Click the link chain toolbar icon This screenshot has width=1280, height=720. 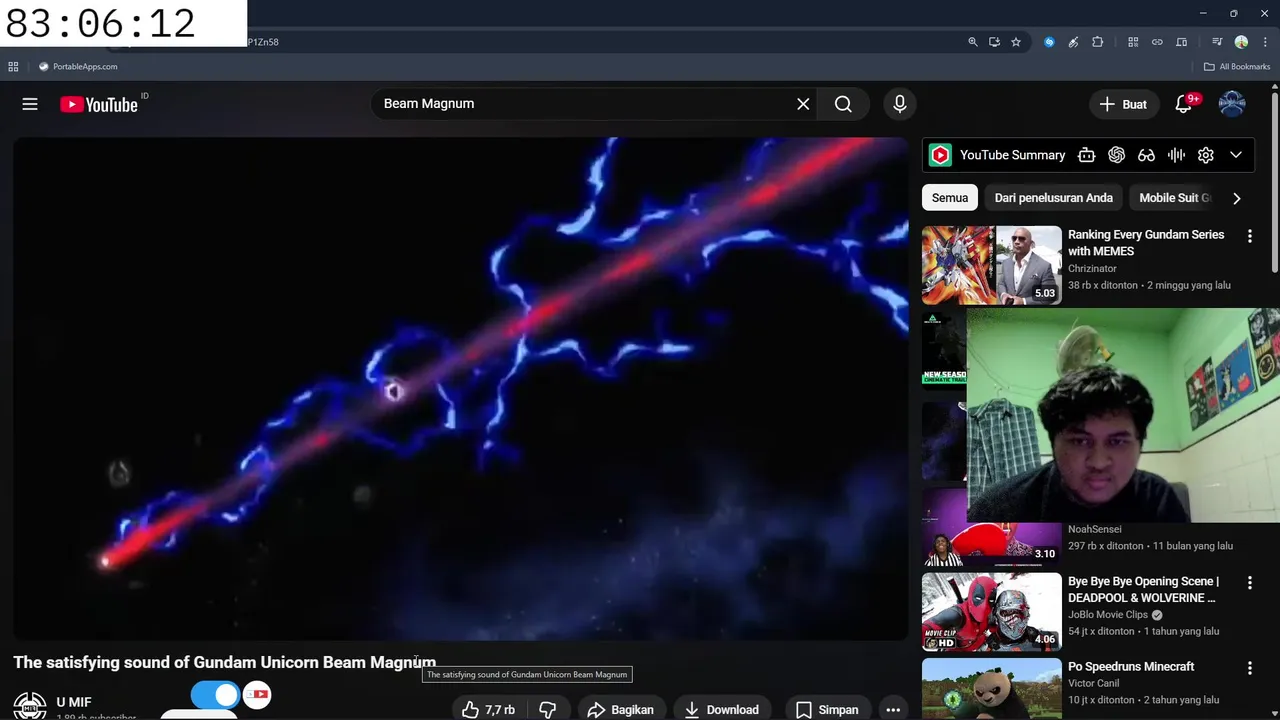[x=1157, y=42]
